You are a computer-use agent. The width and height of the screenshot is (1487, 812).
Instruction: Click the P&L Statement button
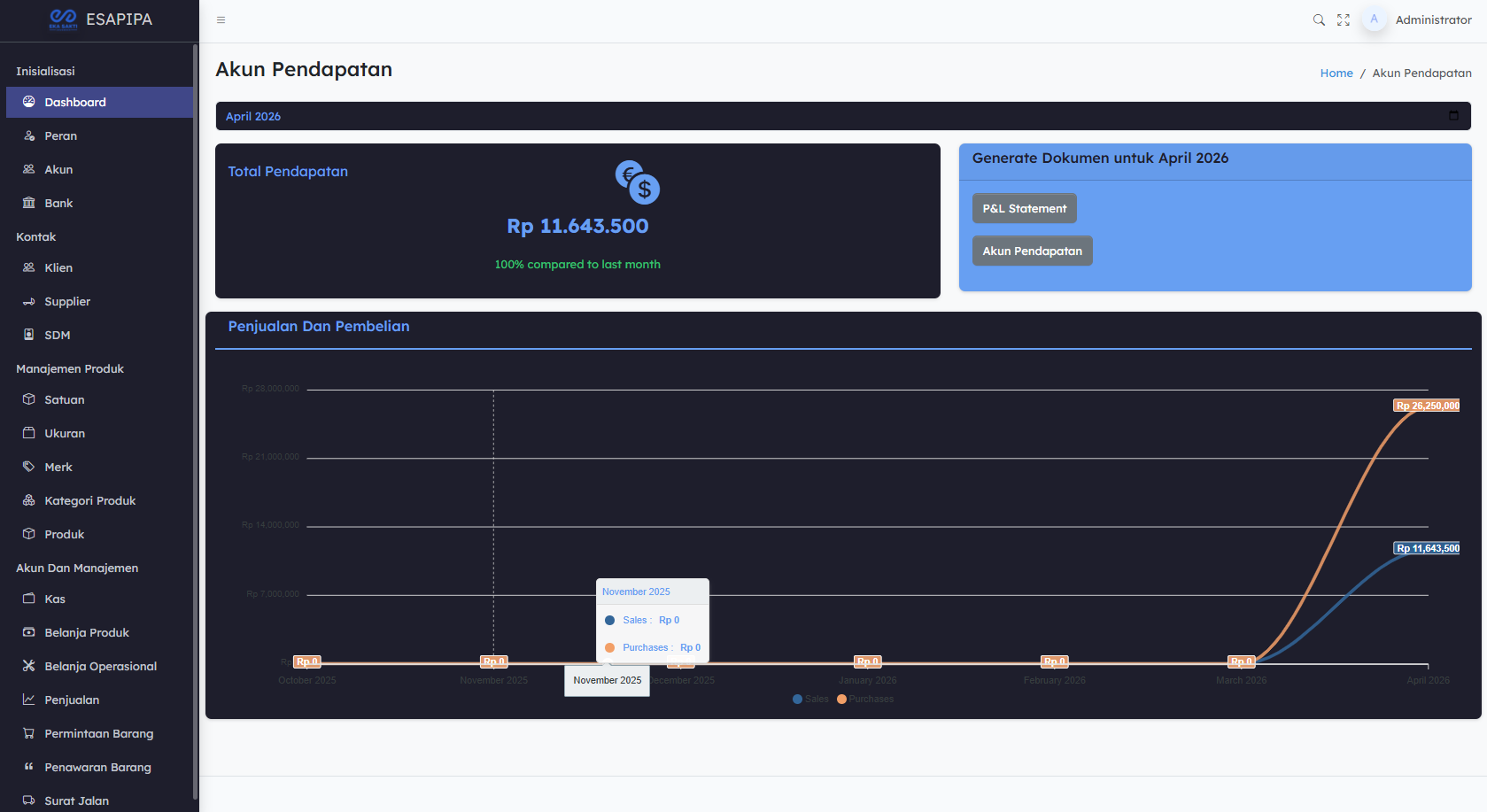coord(1025,208)
